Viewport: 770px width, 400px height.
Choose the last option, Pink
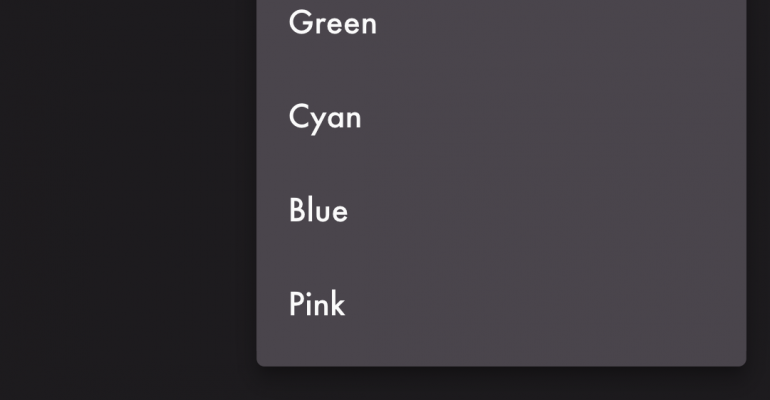[x=501, y=304]
